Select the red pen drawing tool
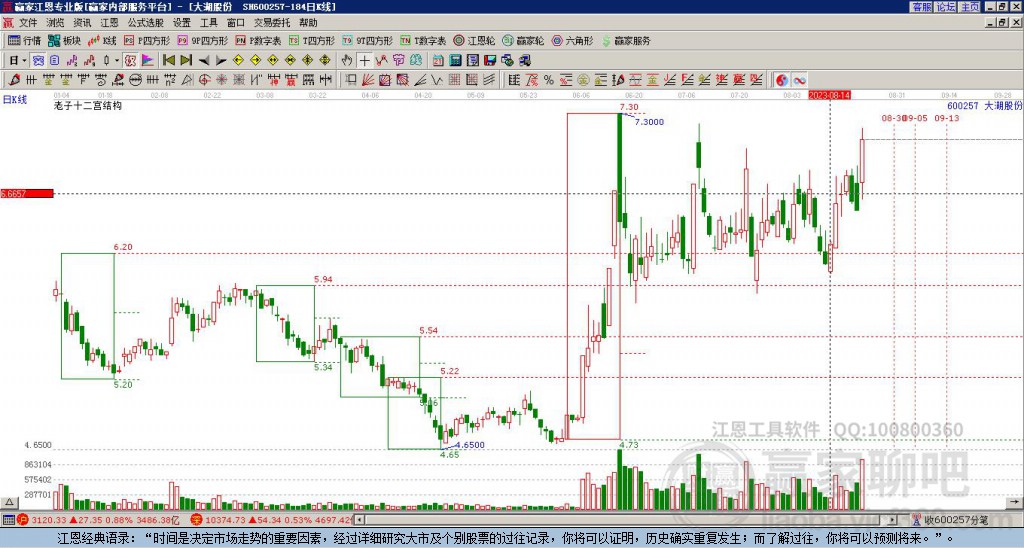 coord(14,80)
